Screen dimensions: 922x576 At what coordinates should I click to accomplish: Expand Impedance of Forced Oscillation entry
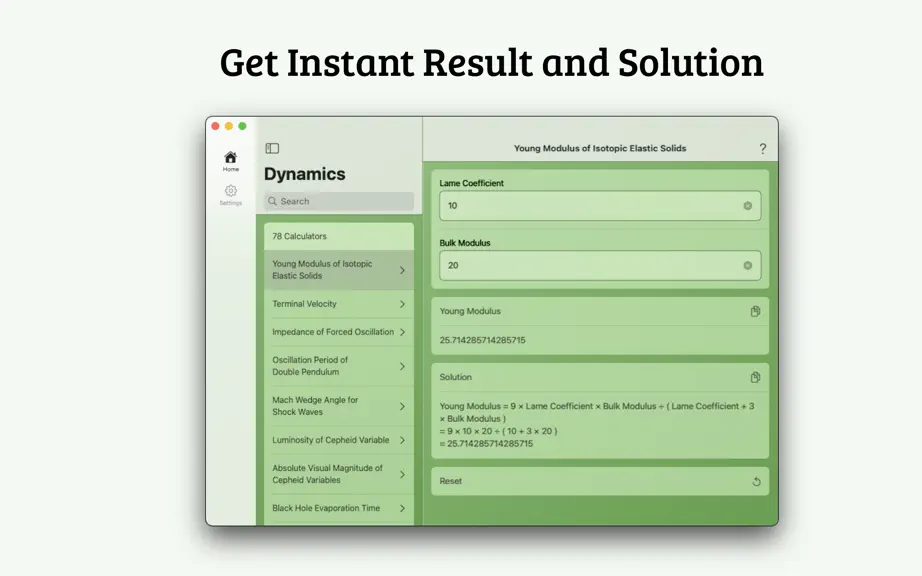339,332
